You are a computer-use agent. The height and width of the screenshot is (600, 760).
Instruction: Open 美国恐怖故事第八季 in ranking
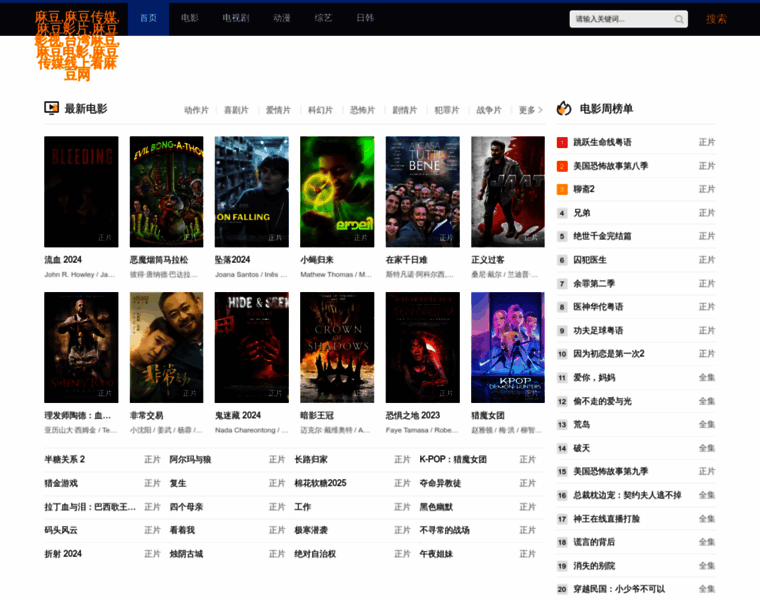[610, 166]
